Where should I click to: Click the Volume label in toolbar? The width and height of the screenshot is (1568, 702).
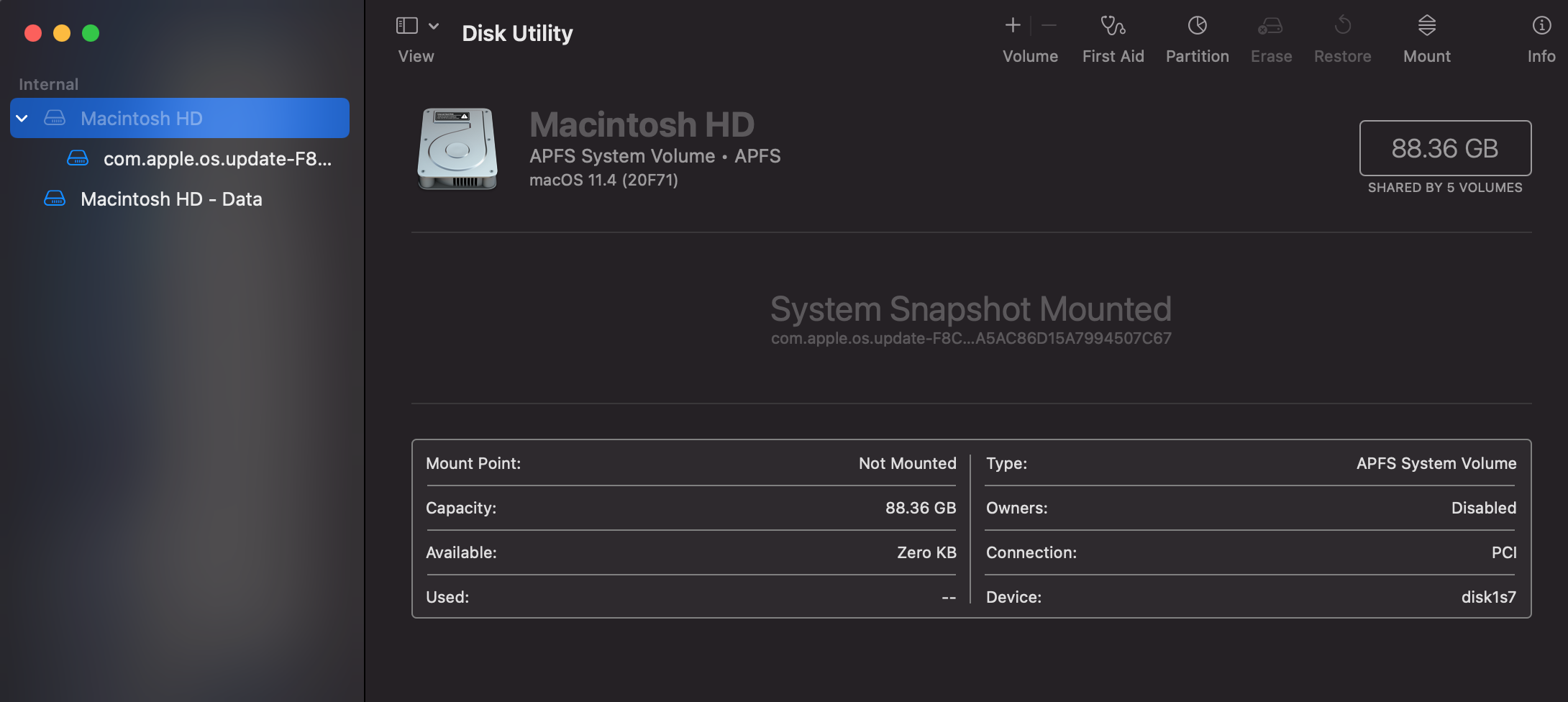click(x=1030, y=56)
